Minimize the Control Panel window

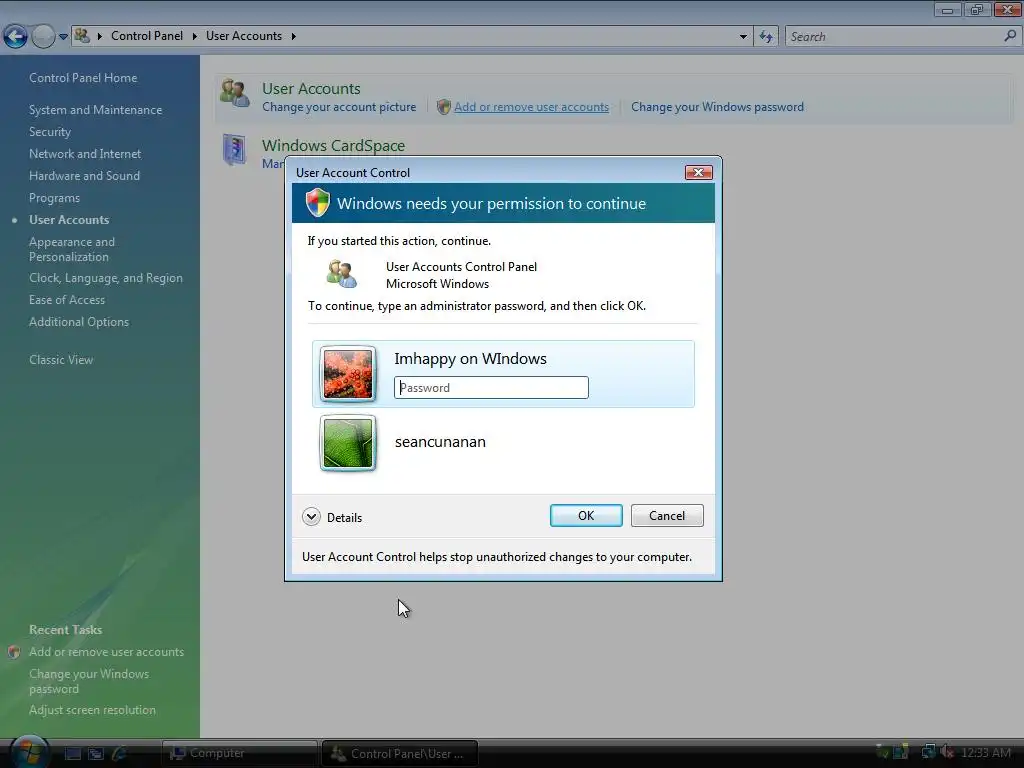point(947,10)
